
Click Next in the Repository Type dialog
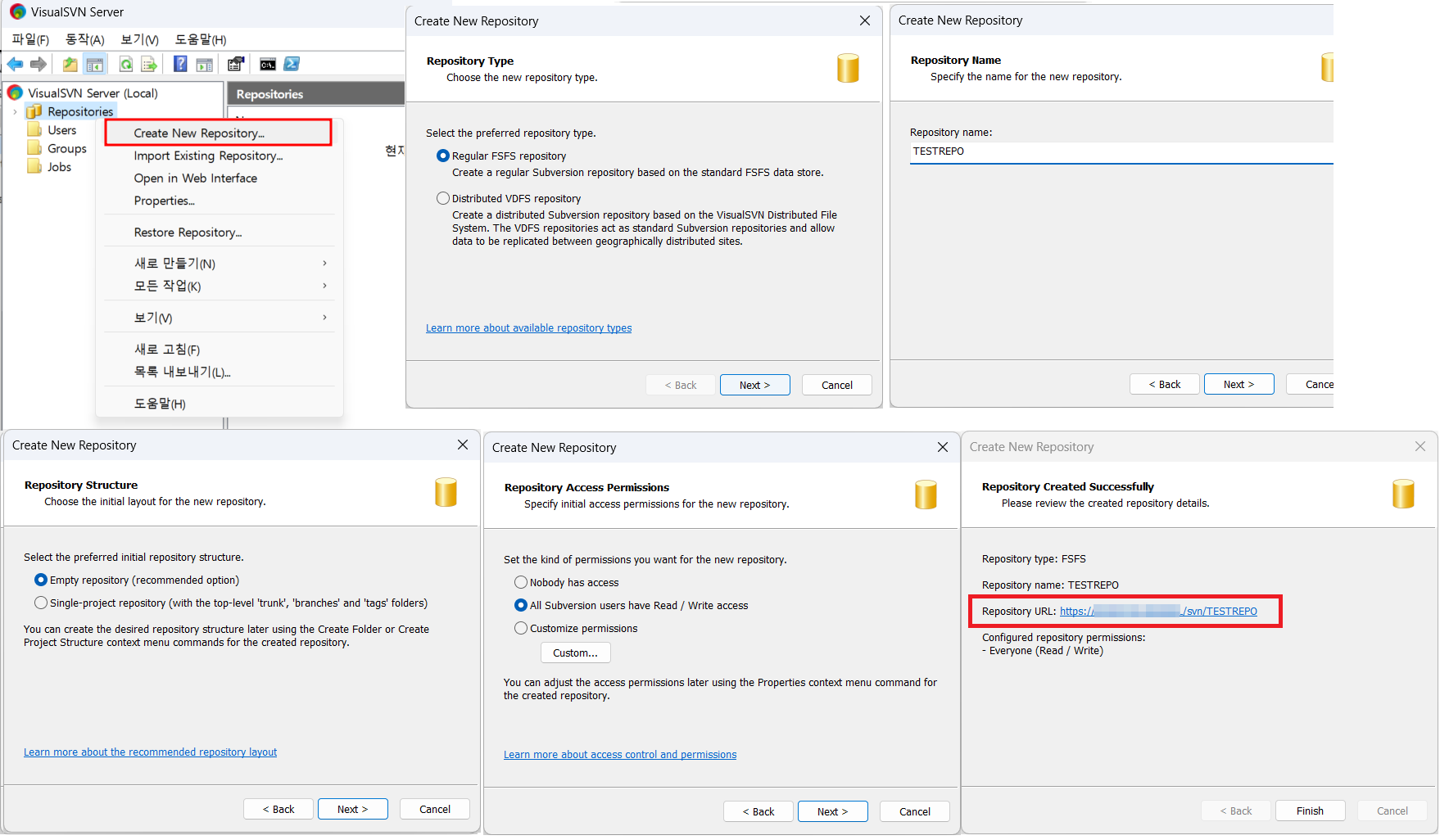[x=754, y=385]
